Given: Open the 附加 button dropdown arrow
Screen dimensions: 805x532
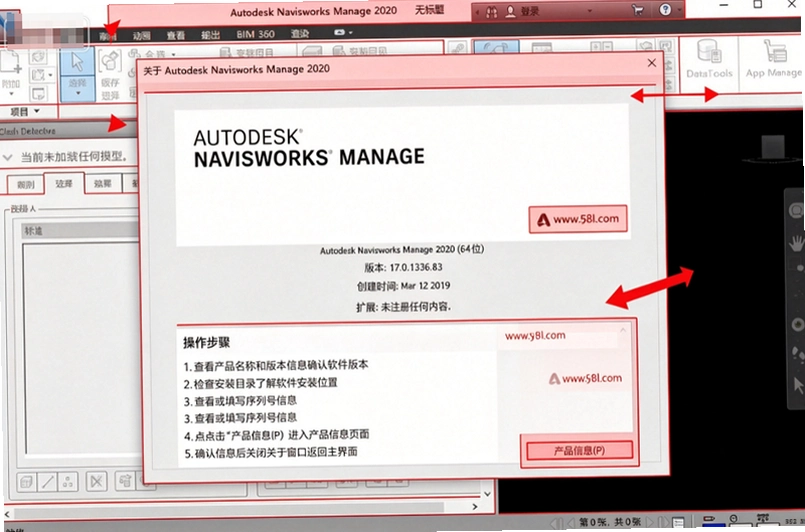Looking at the screenshot, I should click(11, 94).
